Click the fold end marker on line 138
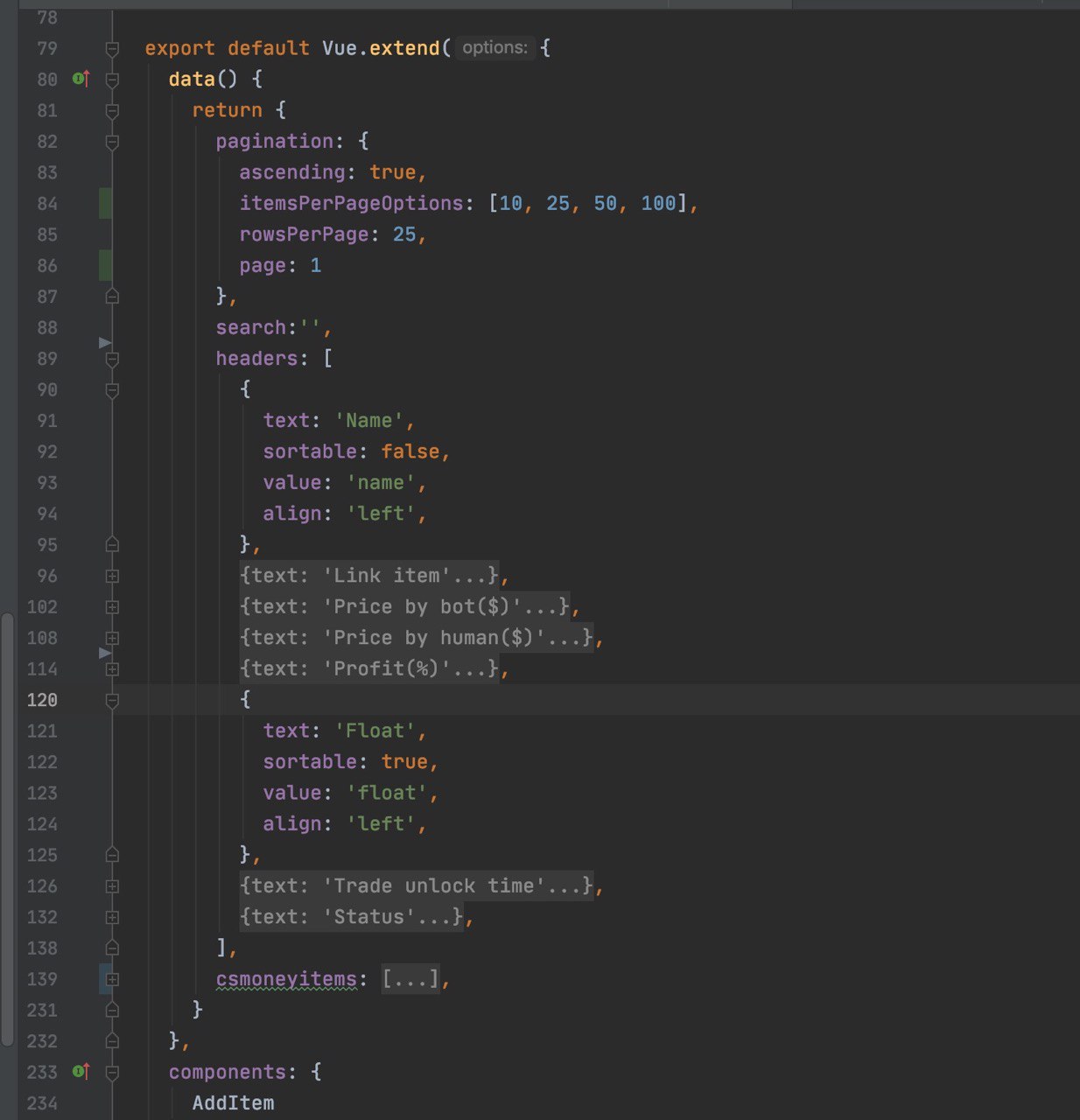Image resolution: width=1080 pixels, height=1120 pixels. click(112, 948)
